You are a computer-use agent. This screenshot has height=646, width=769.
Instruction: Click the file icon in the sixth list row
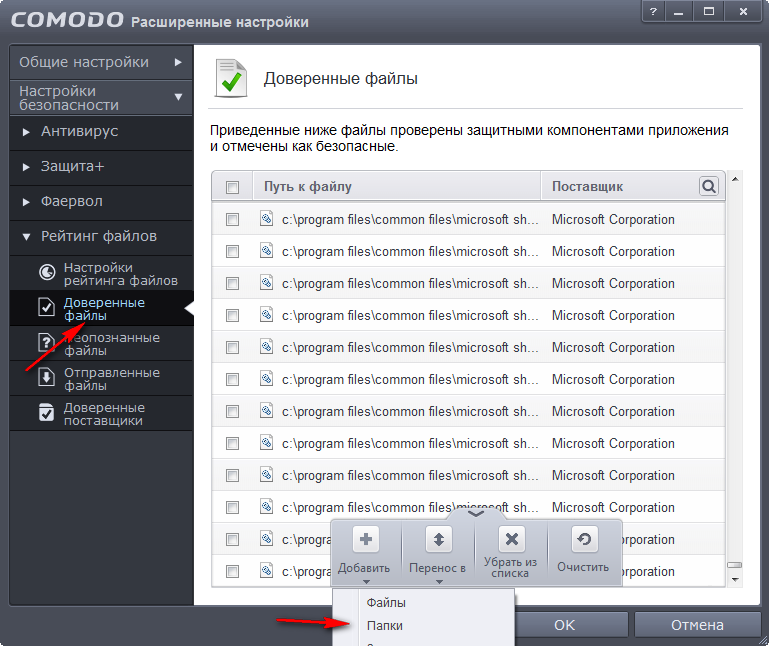click(266, 378)
